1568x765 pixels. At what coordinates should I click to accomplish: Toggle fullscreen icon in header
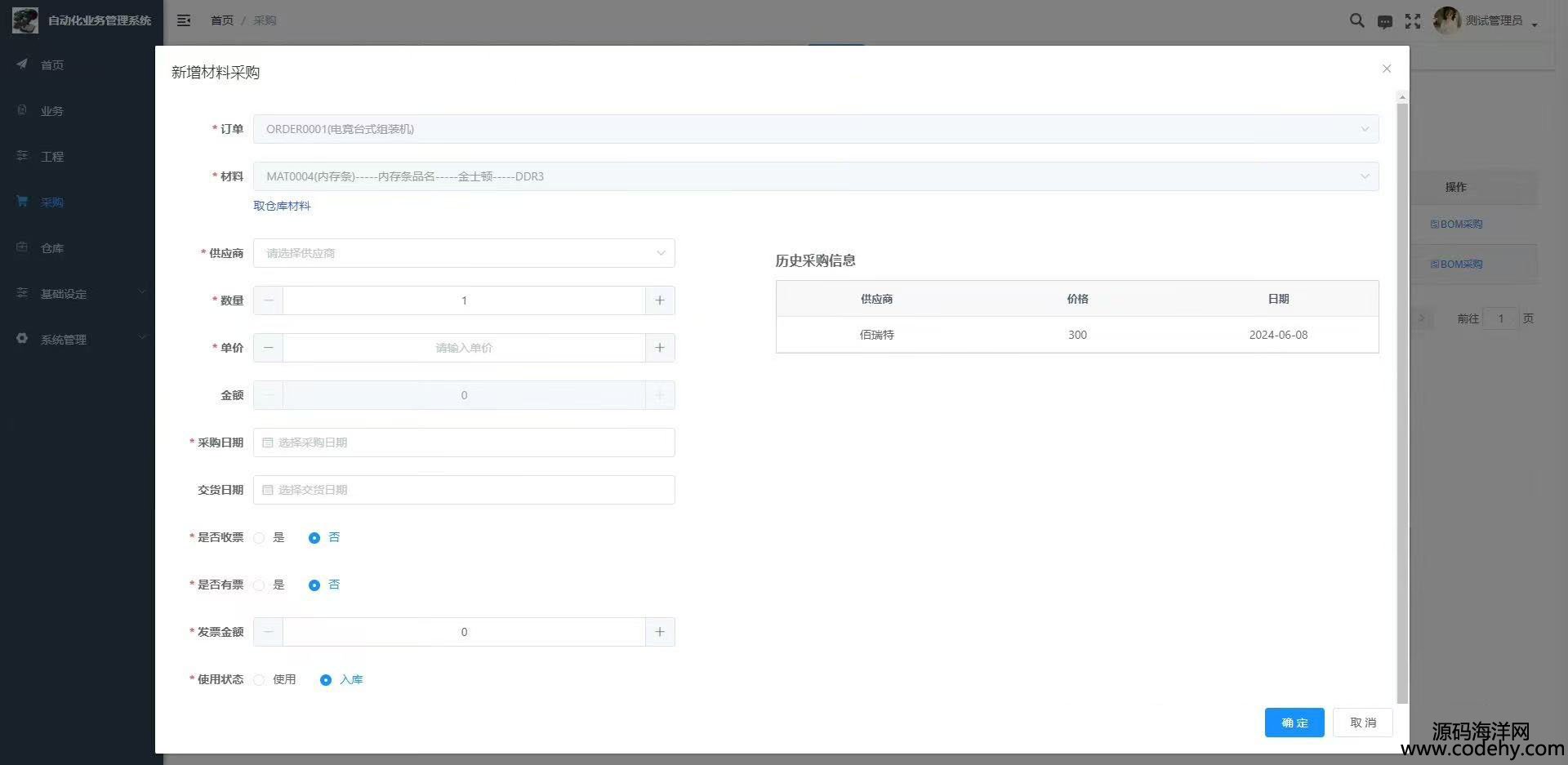point(1413,21)
